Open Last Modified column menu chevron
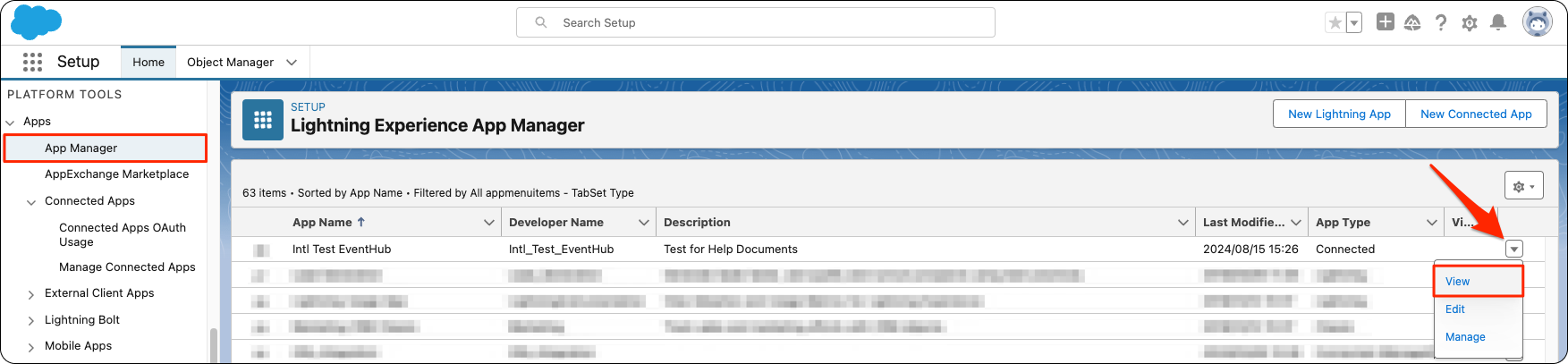The height and width of the screenshot is (364, 1568). point(1296,223)
